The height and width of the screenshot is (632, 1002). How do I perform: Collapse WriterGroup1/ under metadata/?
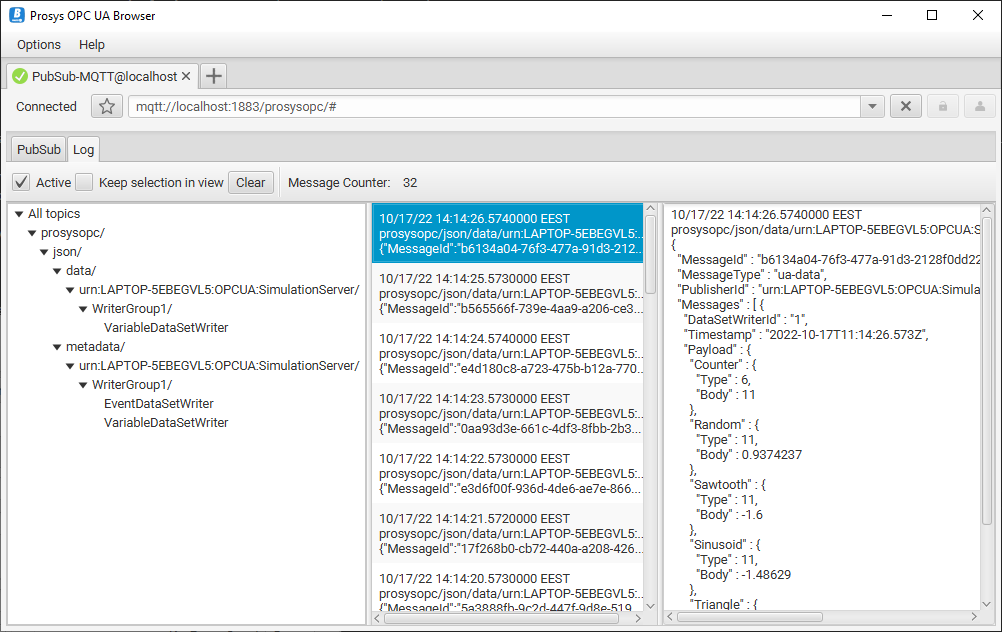tap(83, 385)
